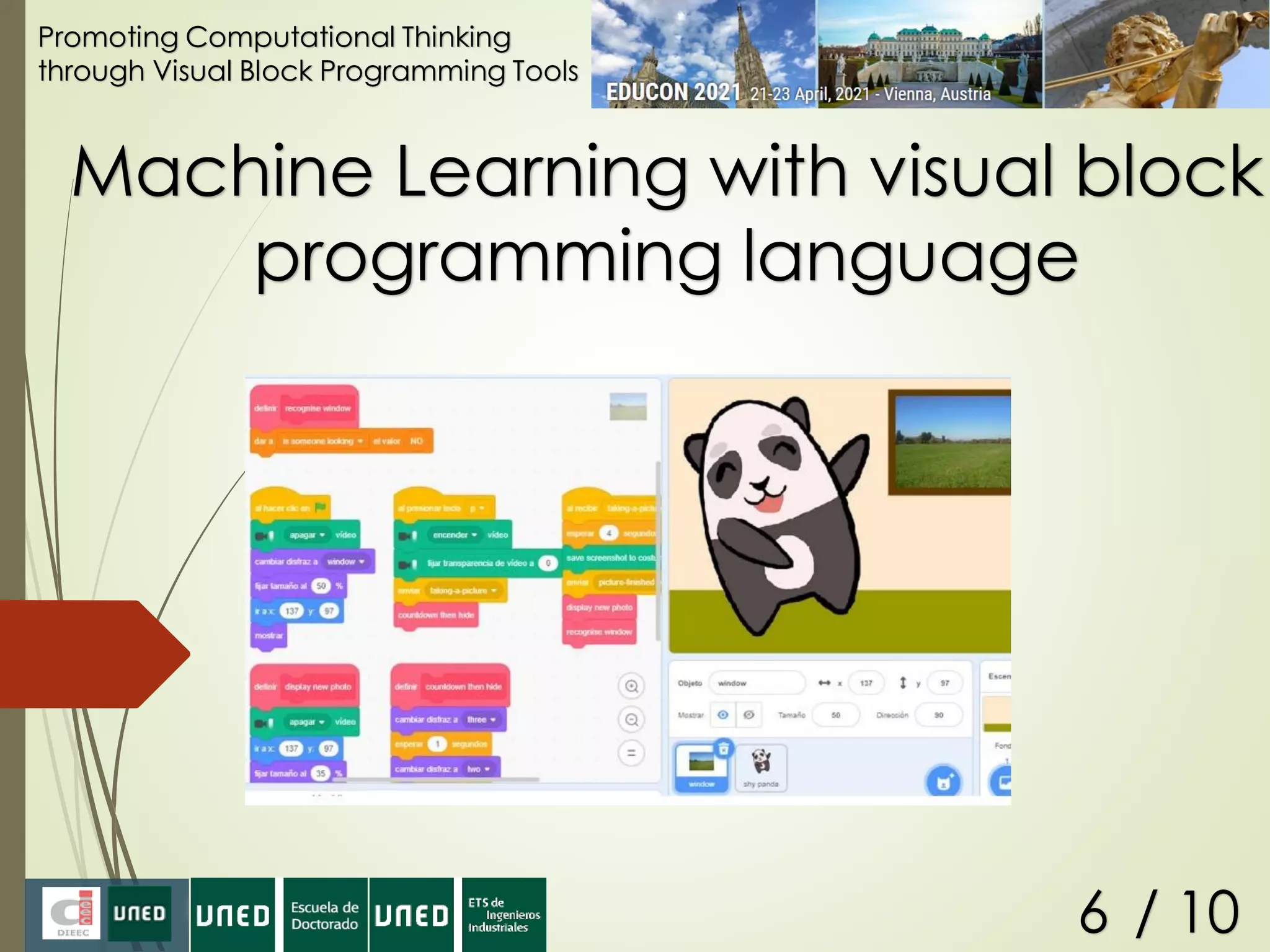Reset workspace zoom with equals button
The height and width of the screenshot is (952, 1270).
coord(631,753)
